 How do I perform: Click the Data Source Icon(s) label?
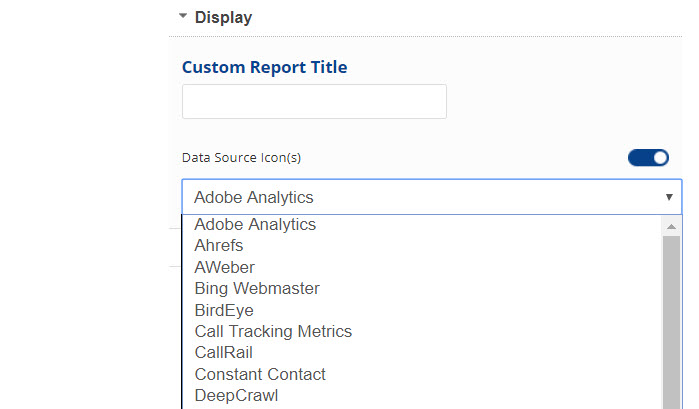tap(241, 158)
